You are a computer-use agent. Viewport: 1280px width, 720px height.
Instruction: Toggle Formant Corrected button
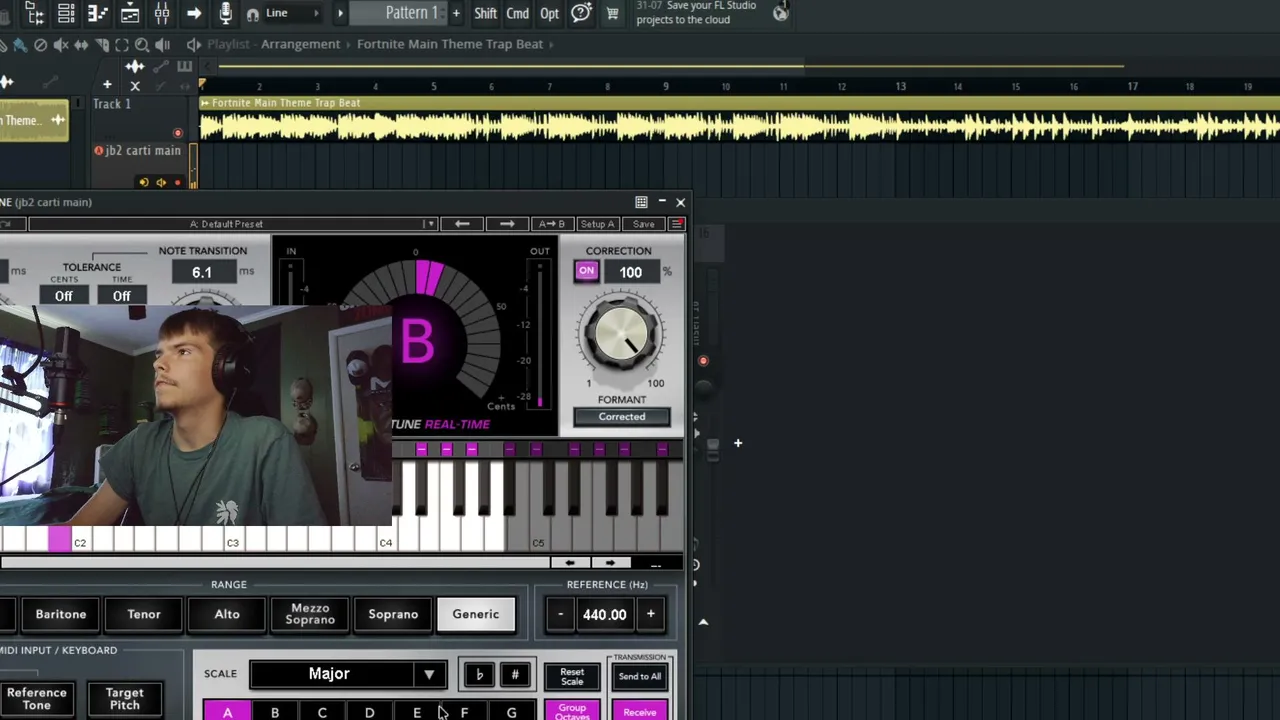(x=622, y=417)
